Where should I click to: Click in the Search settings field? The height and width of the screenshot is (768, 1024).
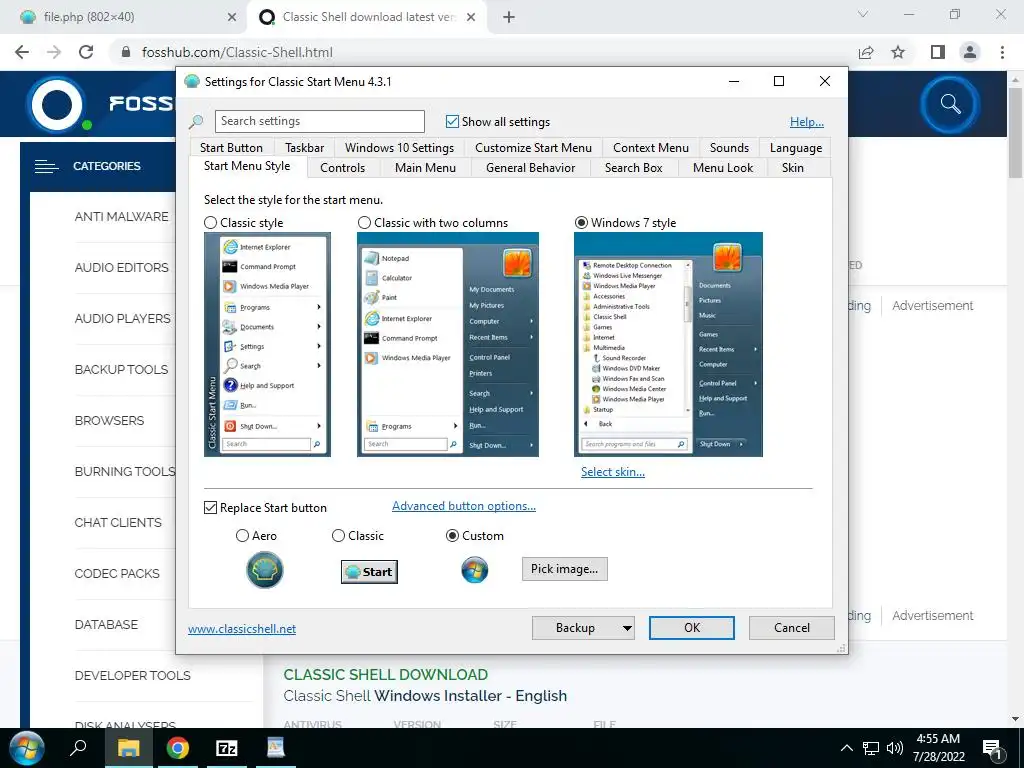[x=319, y=121]
